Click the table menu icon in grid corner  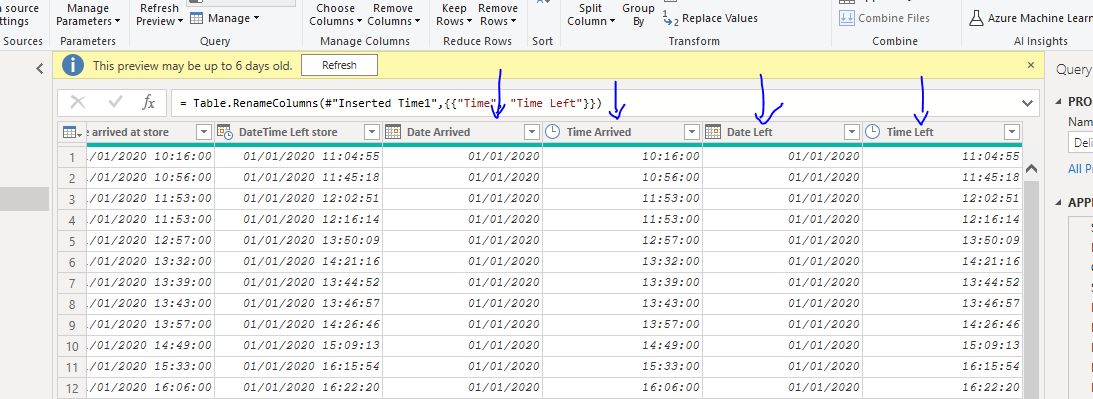point(72,132)
